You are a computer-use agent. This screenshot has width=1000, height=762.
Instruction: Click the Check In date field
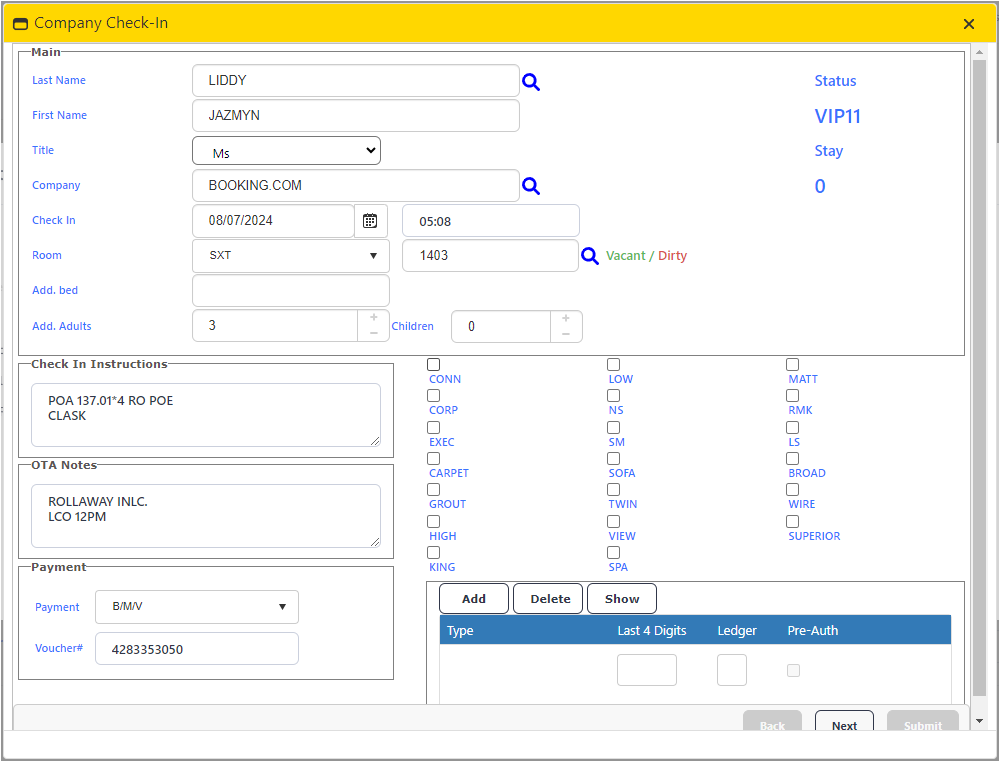[274, 221]
